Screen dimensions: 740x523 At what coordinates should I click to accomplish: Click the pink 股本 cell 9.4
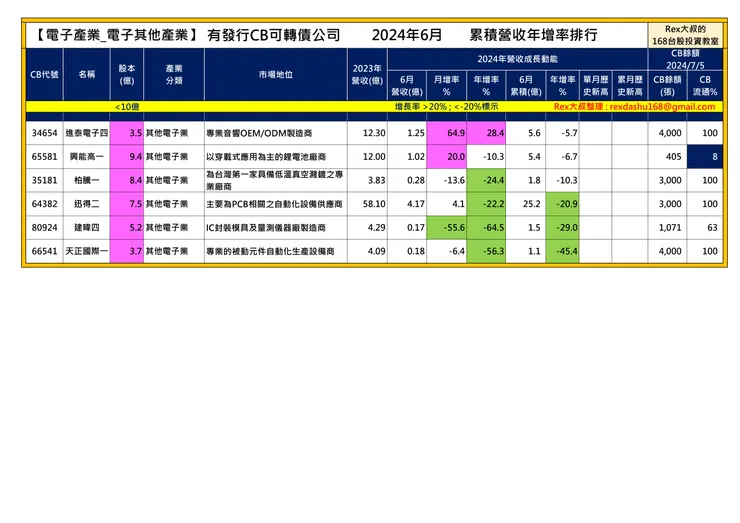click(126, 157)
